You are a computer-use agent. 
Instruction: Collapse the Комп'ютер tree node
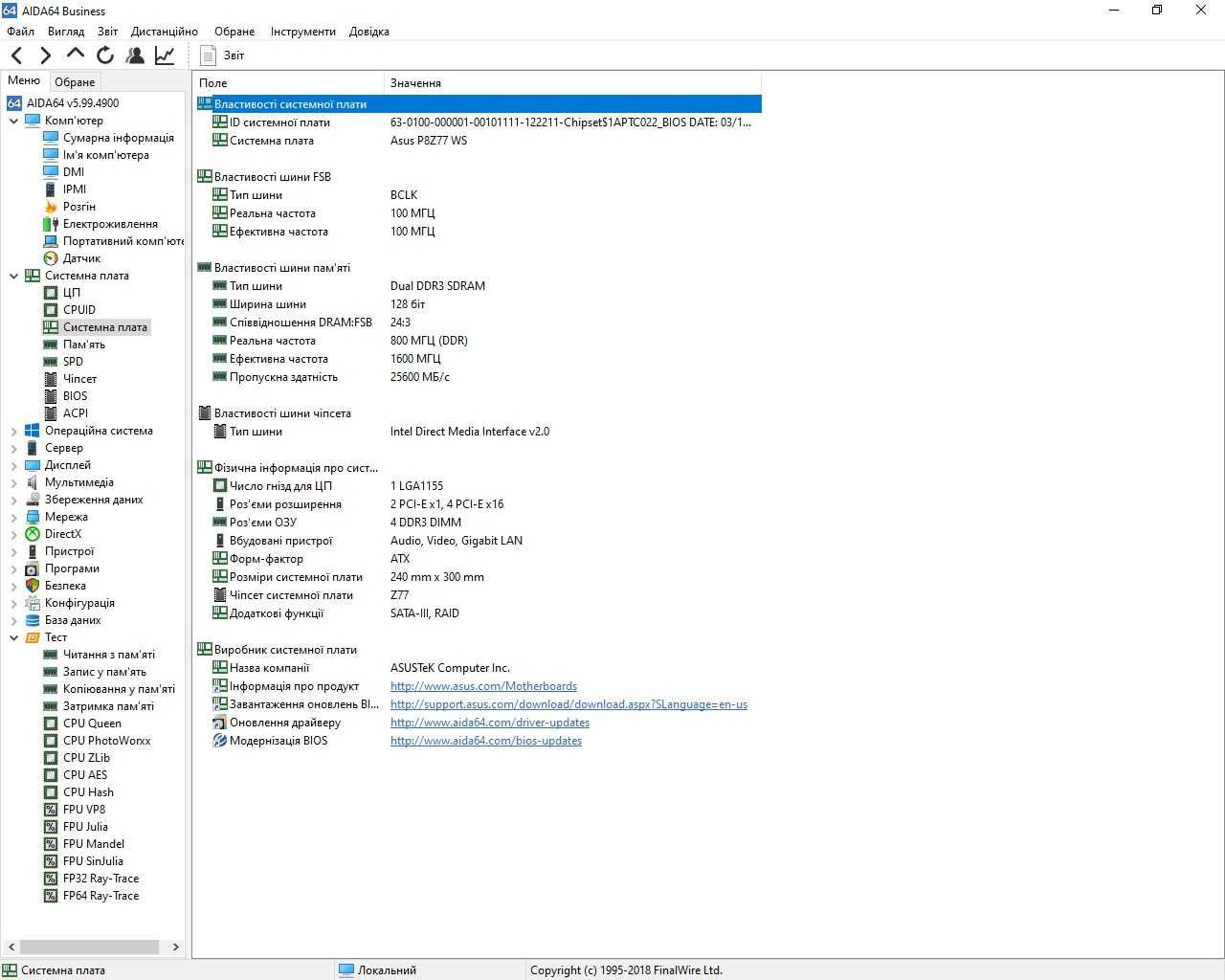click(13, 121)
